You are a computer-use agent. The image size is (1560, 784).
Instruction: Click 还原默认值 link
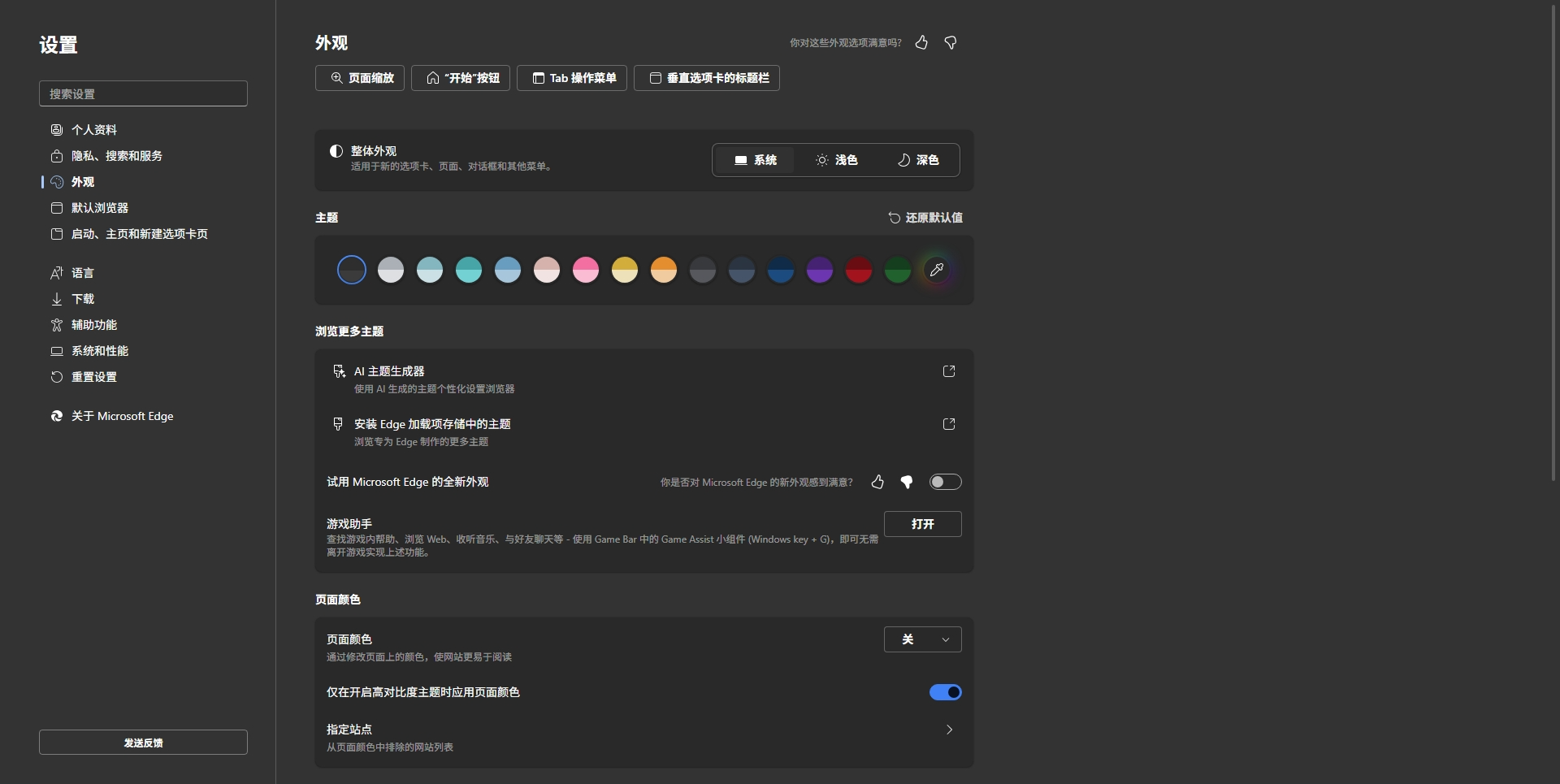tap(925, 218)
